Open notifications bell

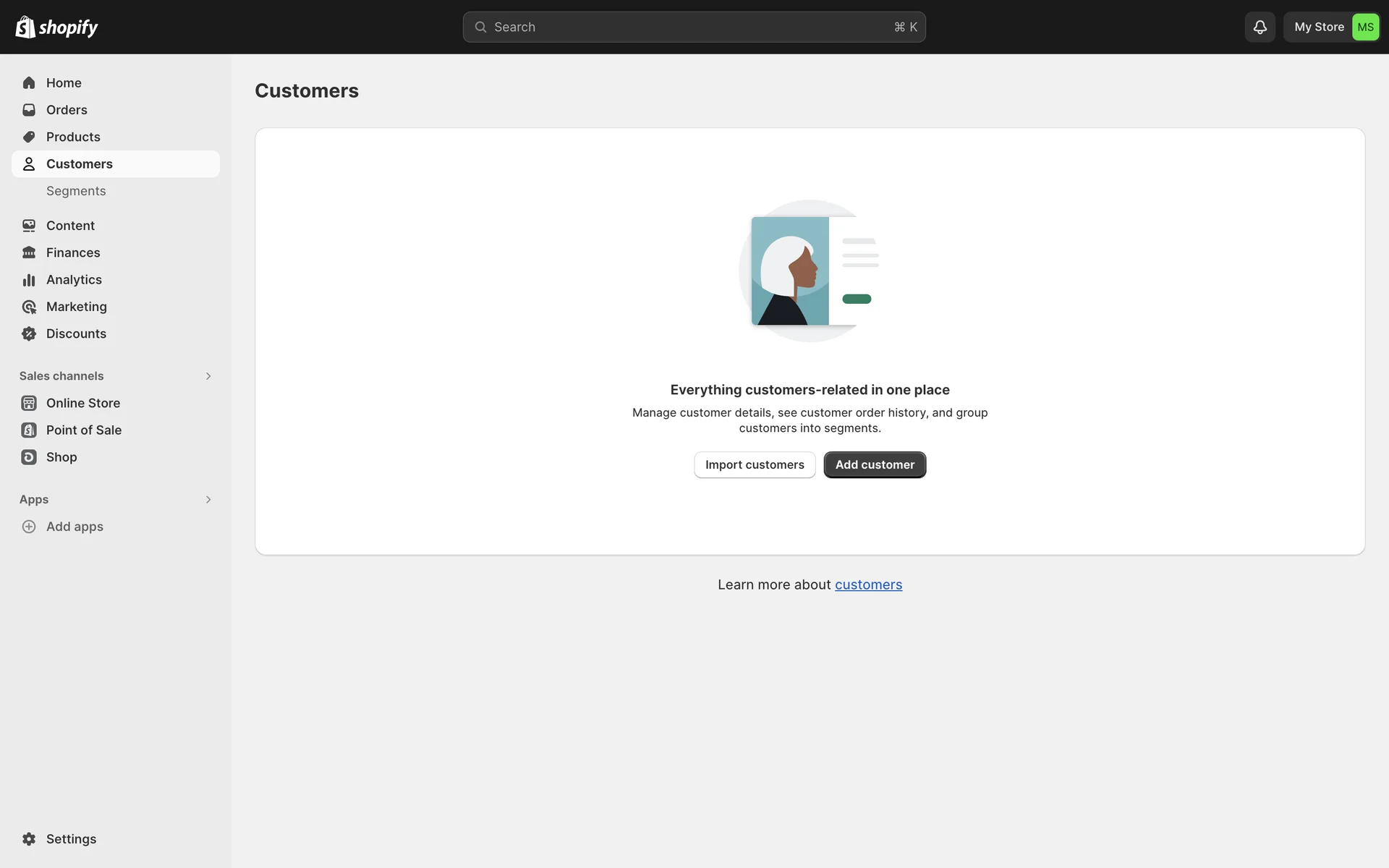[x=1260, y=27]
